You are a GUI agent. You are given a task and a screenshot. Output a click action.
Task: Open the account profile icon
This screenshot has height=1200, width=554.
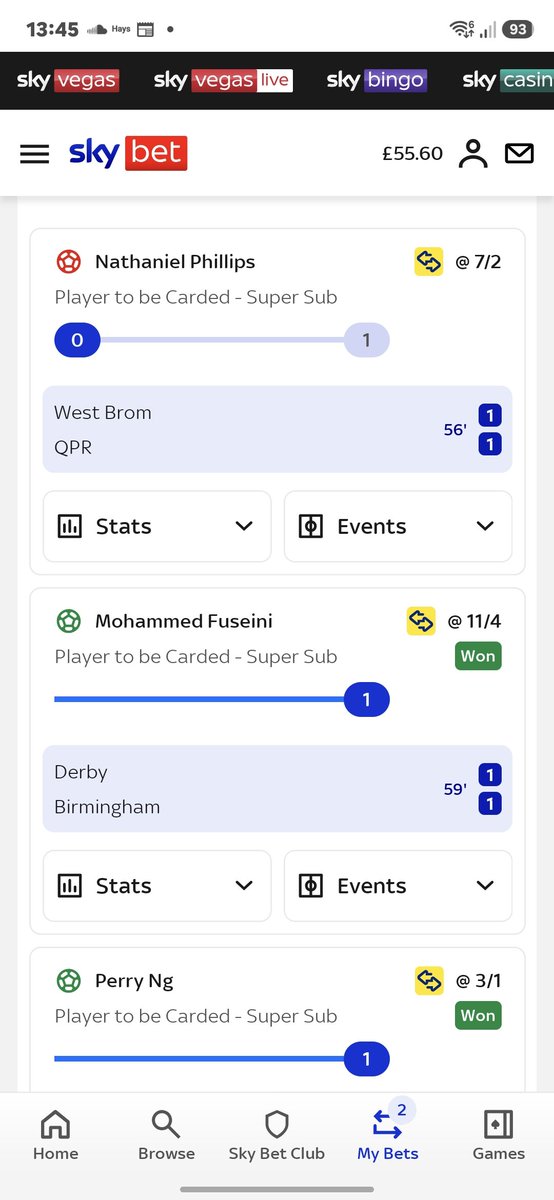pyautogui.click(x=472, y=154)
